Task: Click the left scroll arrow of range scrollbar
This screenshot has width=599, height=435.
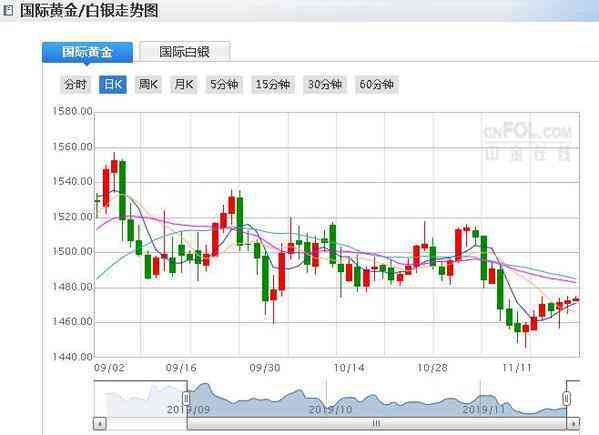Action: point(100,424)
